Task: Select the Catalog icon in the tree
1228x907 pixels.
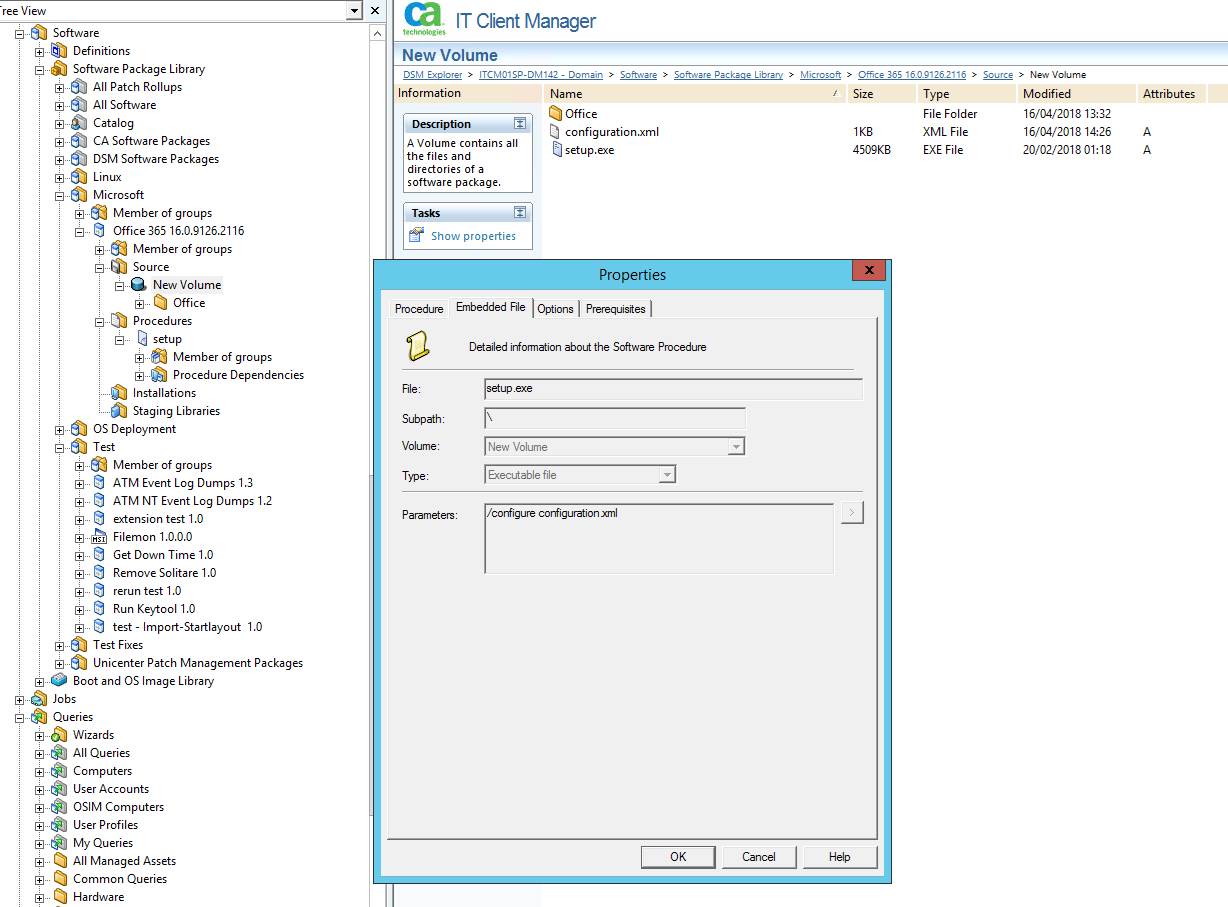Action: tap(77, 122)
